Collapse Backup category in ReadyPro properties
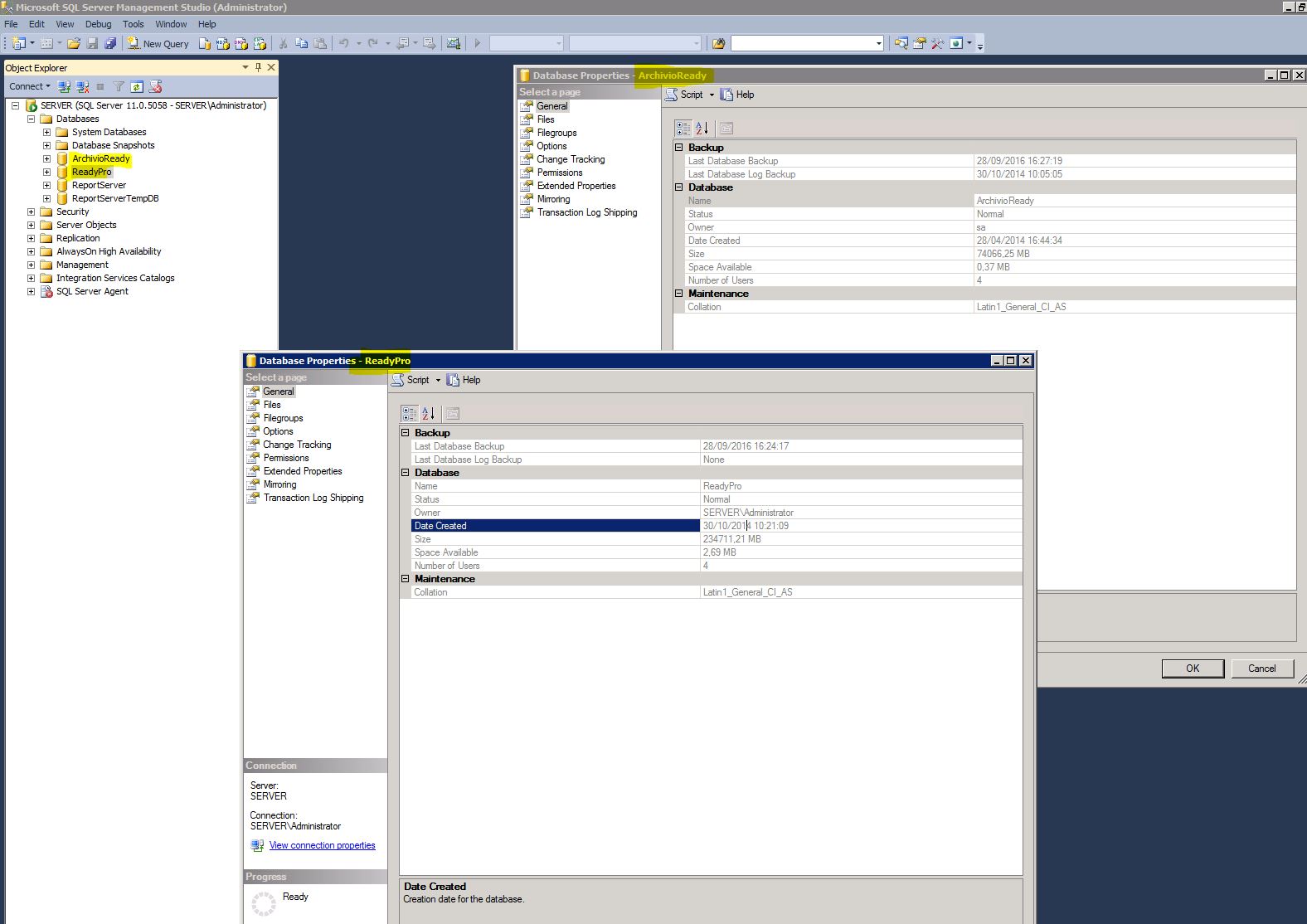 (406, 433)
